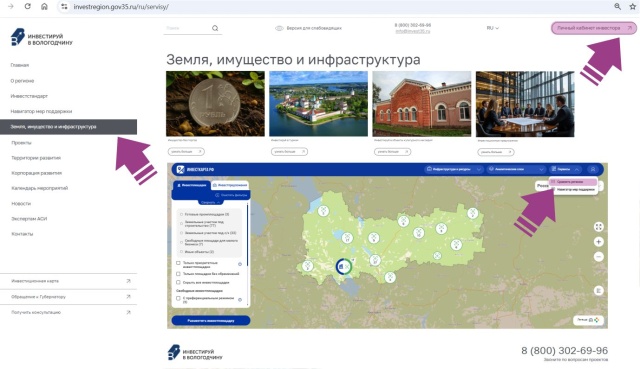Open the map legend list icon
Image resolution: width=640 pixels, height=369 pixels.
pos(598,291)
